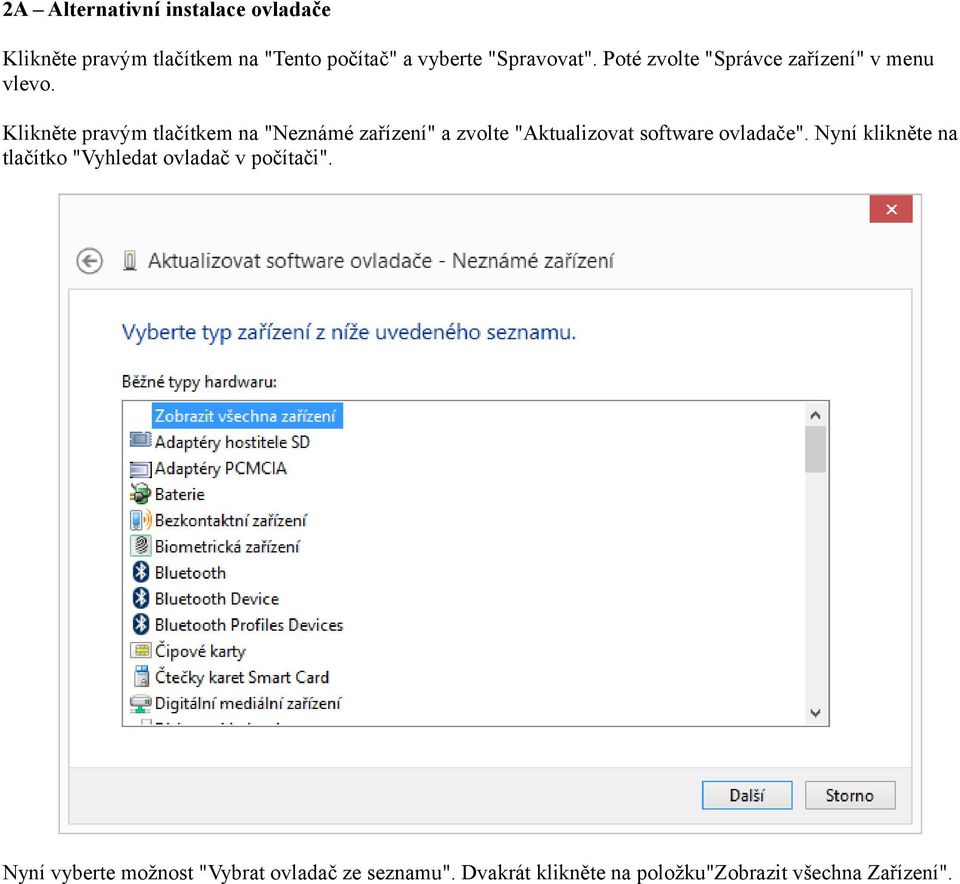Viewport: 960px width, 884px height.
Task: Click the Adaptéry hostitele SD icon
Action: tap(140, 441)
